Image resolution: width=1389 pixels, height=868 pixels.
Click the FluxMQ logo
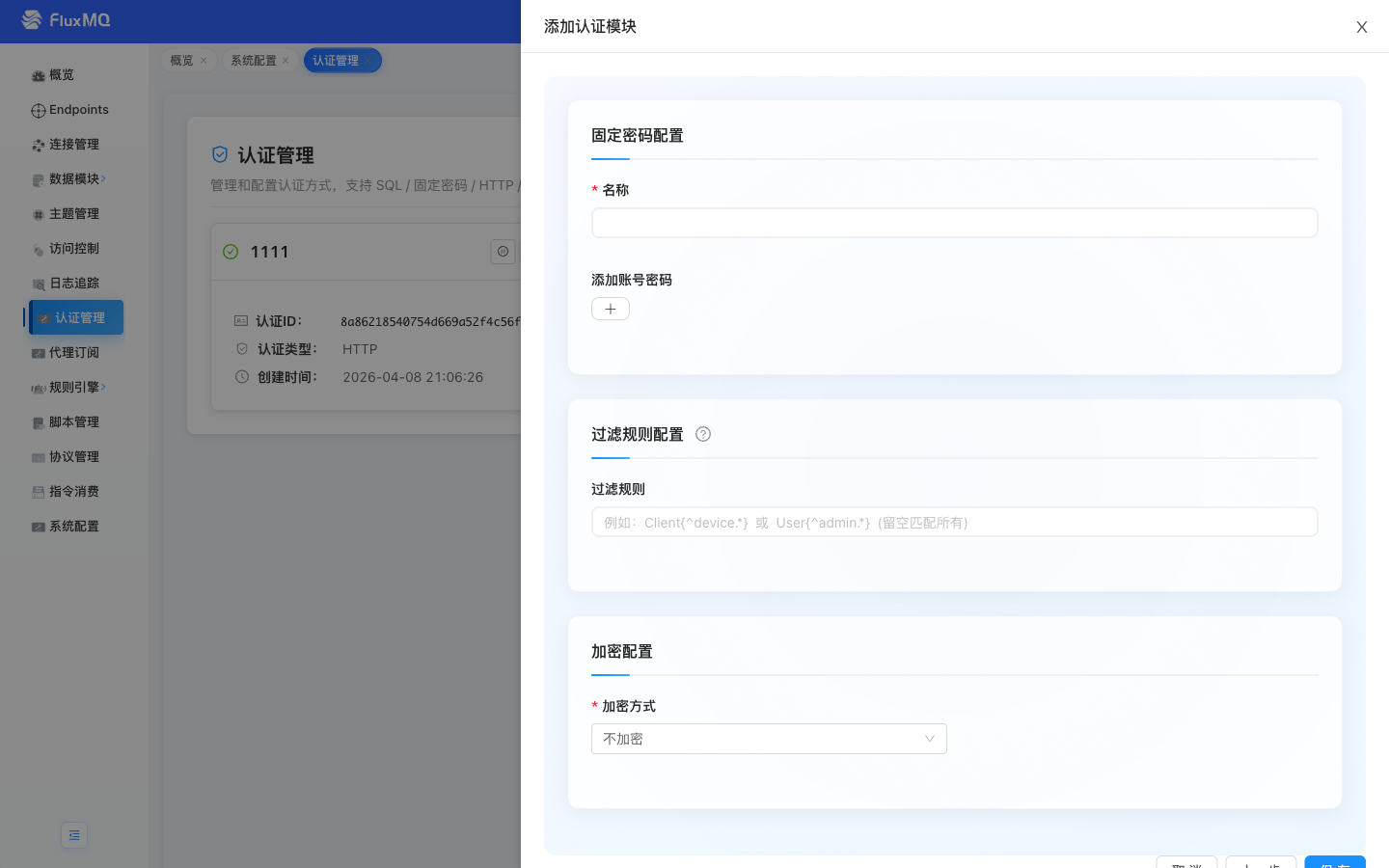(66, 20)
